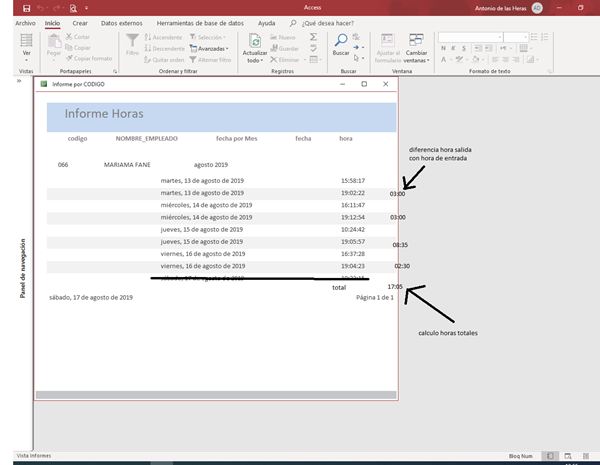Click the Save icon in quick access toolbar
The height and width of the screenshot is (465, 600).
pyautogui.click(x=26, y=7)
